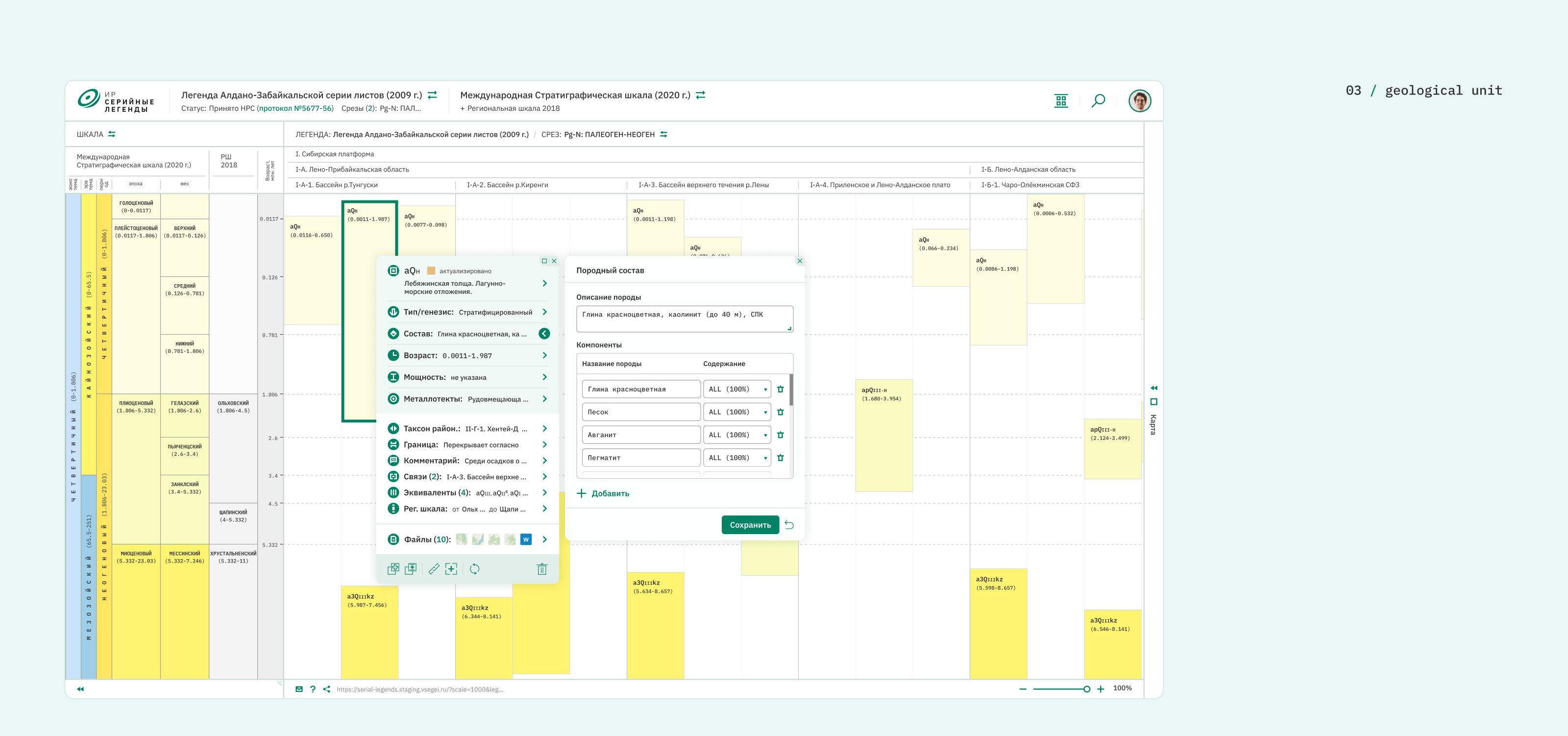This screenshot has width=1568, height=736.
Task: Swap the legend via arrows beside Легенда Алдано-Забайкальской
Action: coord(432,95)
